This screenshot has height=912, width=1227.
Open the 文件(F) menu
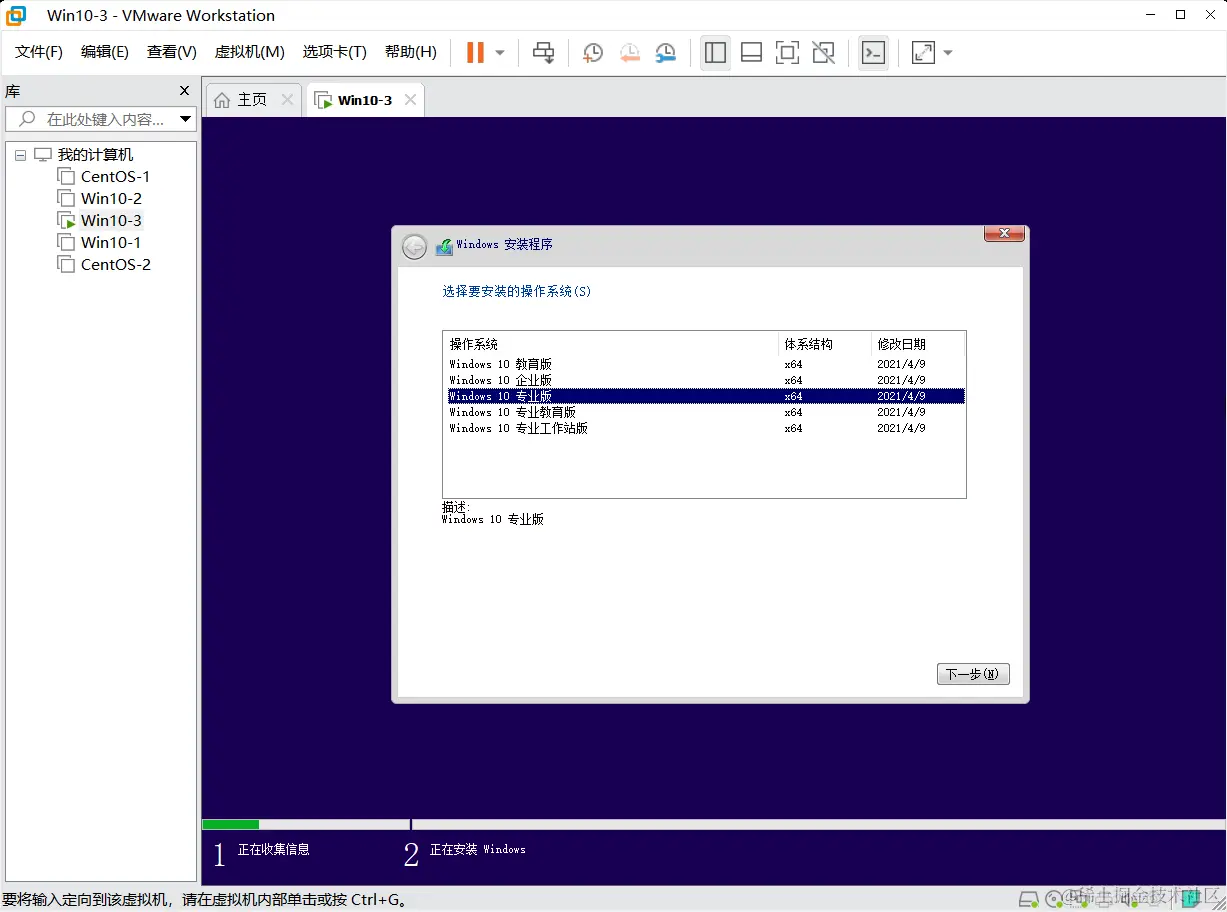pos(39,52)
